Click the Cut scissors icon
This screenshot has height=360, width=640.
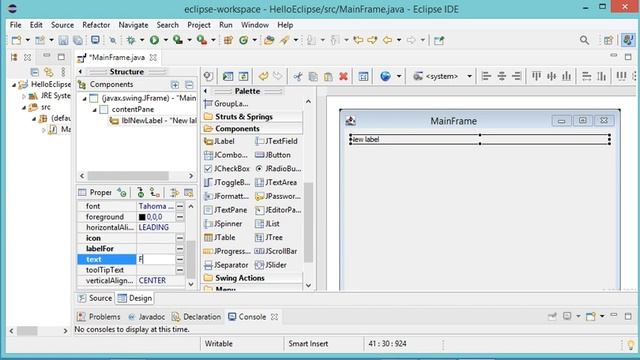click(298, 76)
